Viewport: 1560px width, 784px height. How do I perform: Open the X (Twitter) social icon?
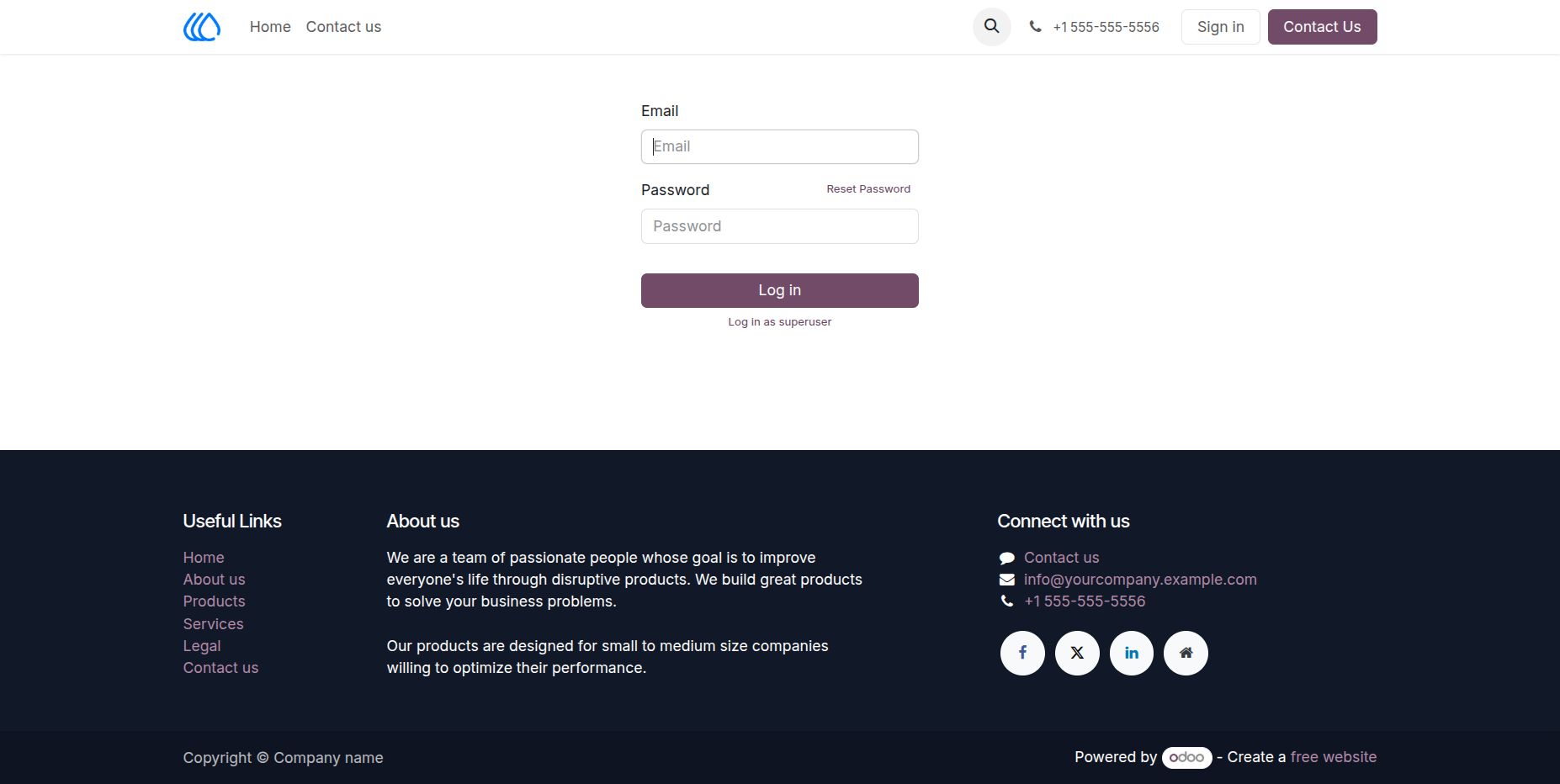click(1077, 653)
